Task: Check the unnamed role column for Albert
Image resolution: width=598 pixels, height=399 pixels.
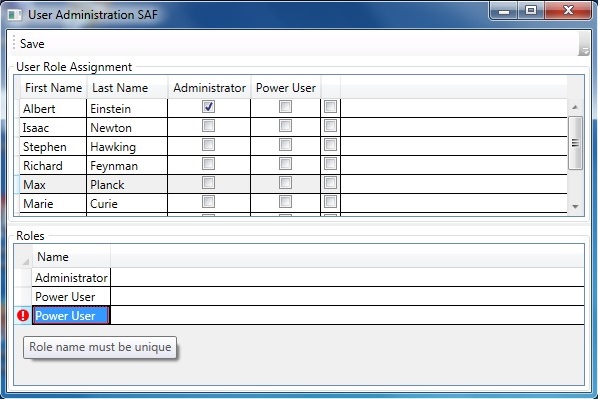Action: tap(330, 106)
